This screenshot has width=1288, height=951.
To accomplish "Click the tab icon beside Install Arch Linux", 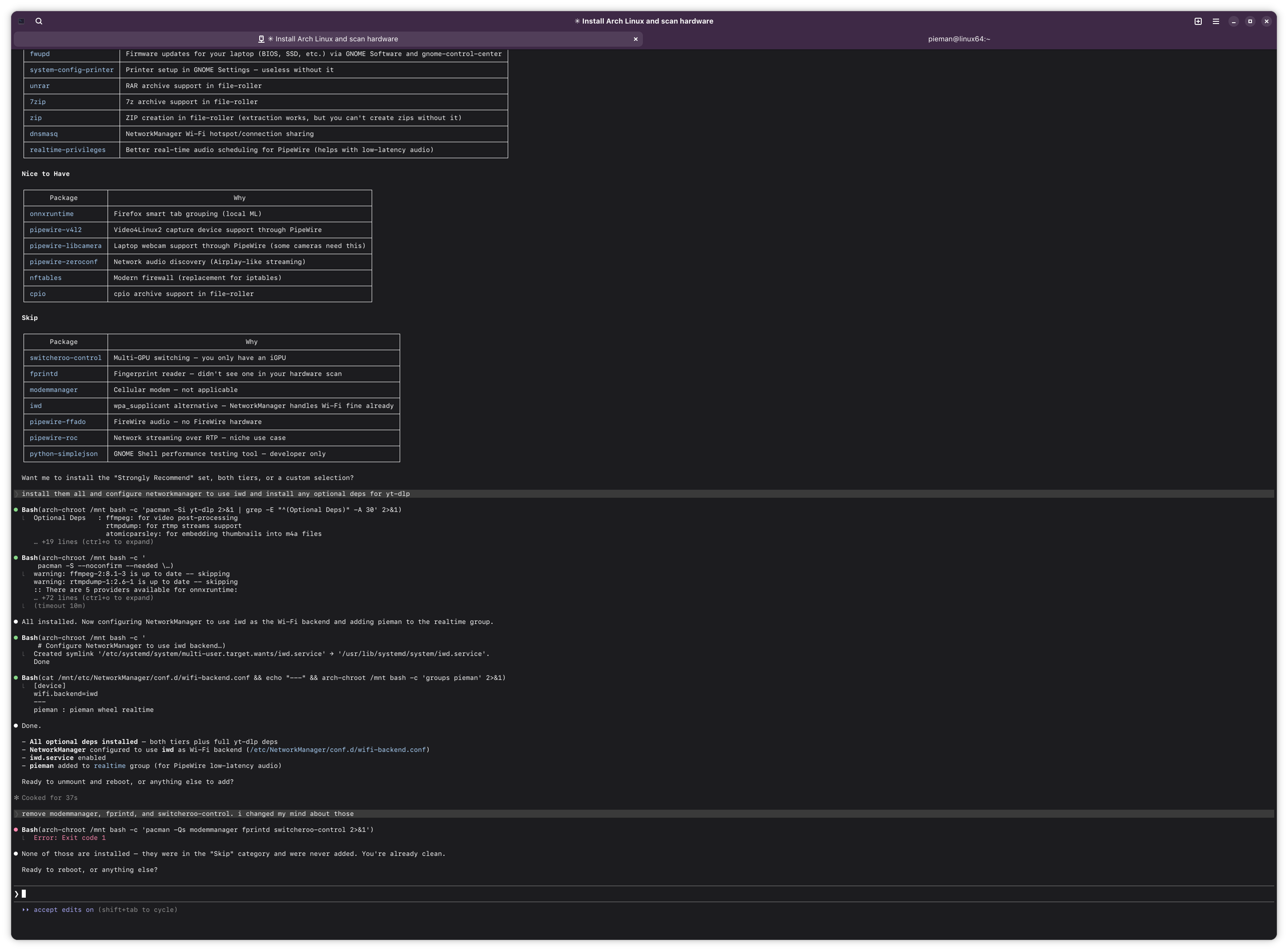I will click(x=261, y=39).
